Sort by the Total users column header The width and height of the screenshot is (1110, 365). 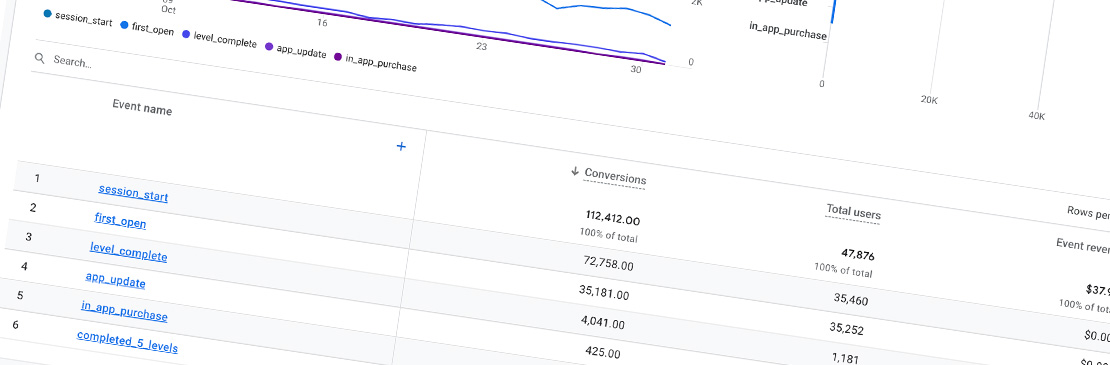pos(853,212)
